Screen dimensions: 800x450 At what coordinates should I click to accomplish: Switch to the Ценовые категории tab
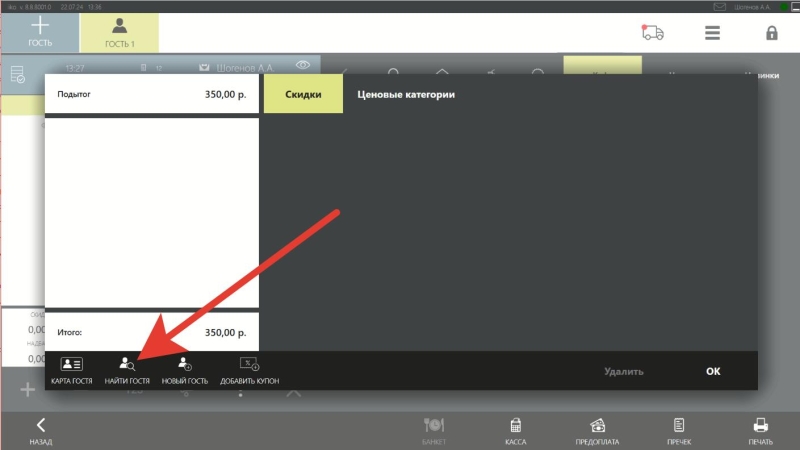coord(406,94)
